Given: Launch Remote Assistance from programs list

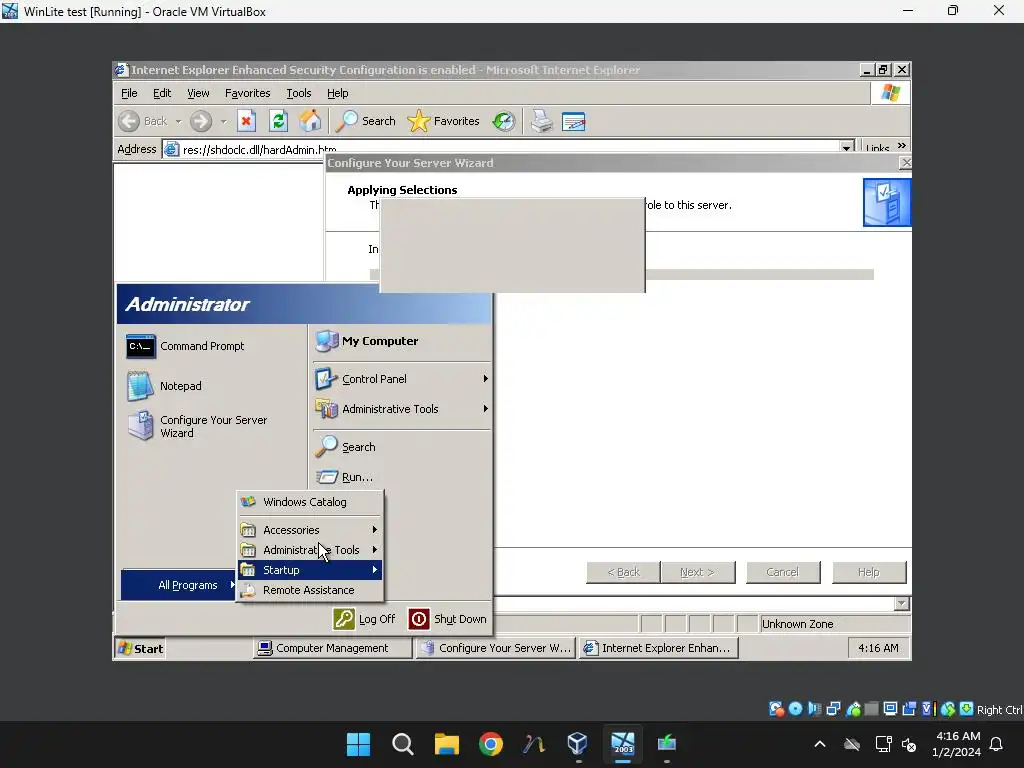Looking at the screenshot, I should pos(310,590).
